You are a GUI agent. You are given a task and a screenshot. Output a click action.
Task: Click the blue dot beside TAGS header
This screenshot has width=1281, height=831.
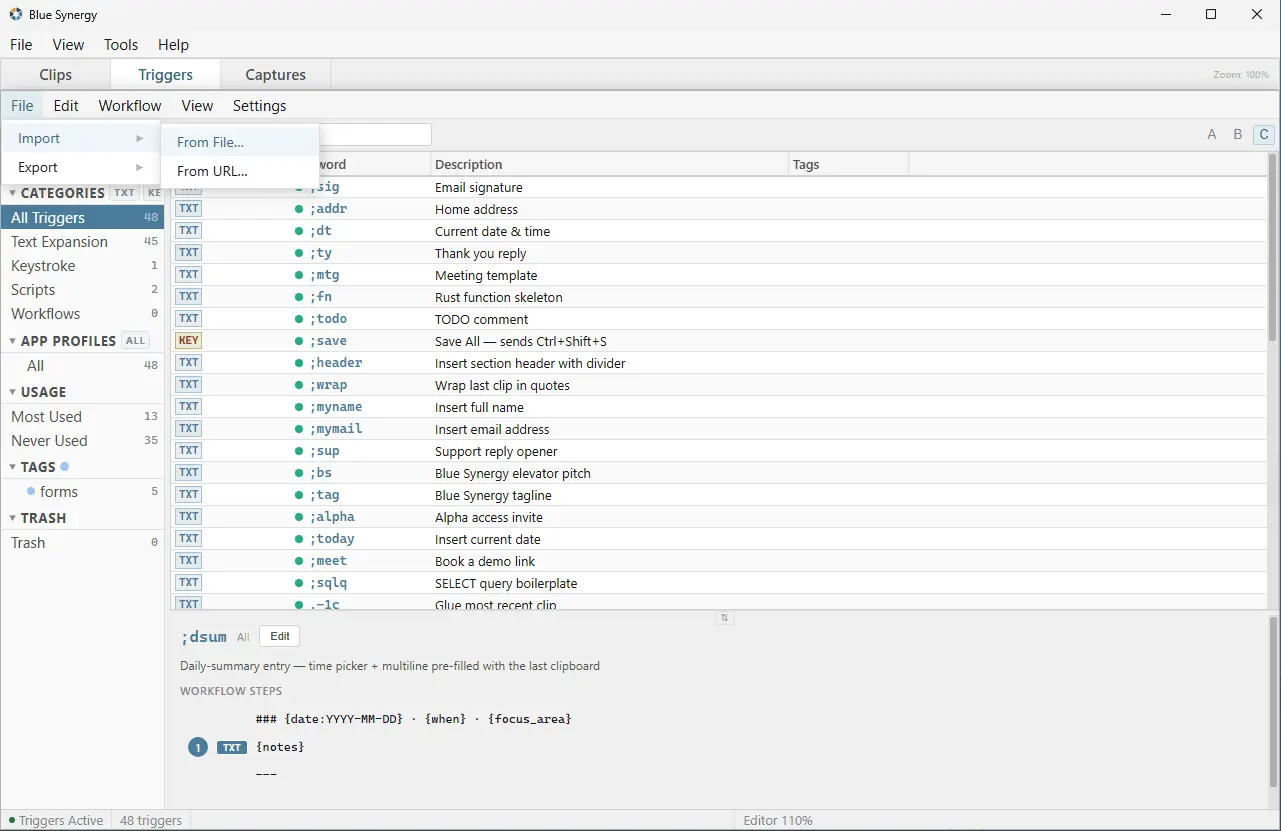(x=65, y=467)
